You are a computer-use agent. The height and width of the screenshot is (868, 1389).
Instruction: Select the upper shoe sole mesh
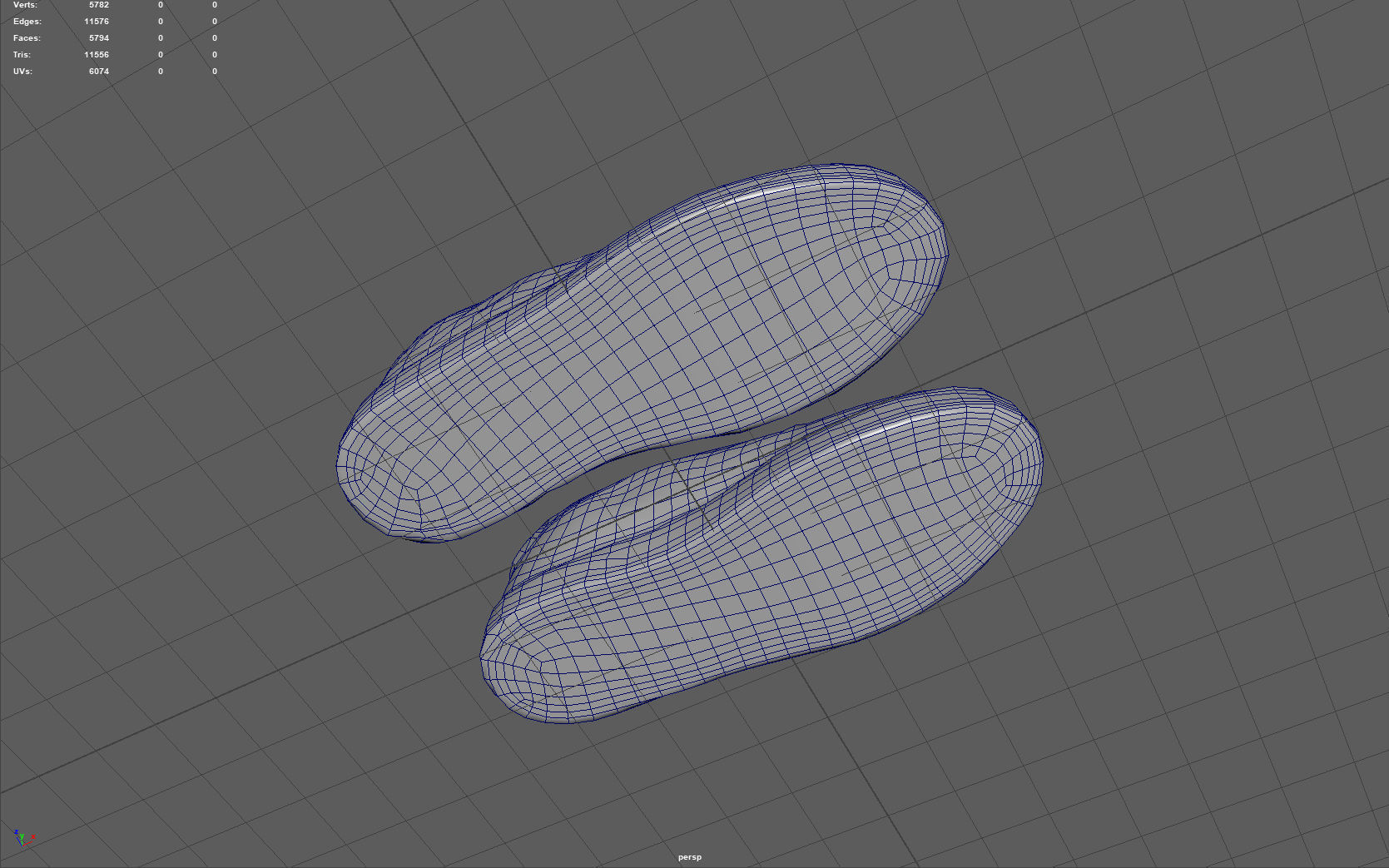[642, 353]
